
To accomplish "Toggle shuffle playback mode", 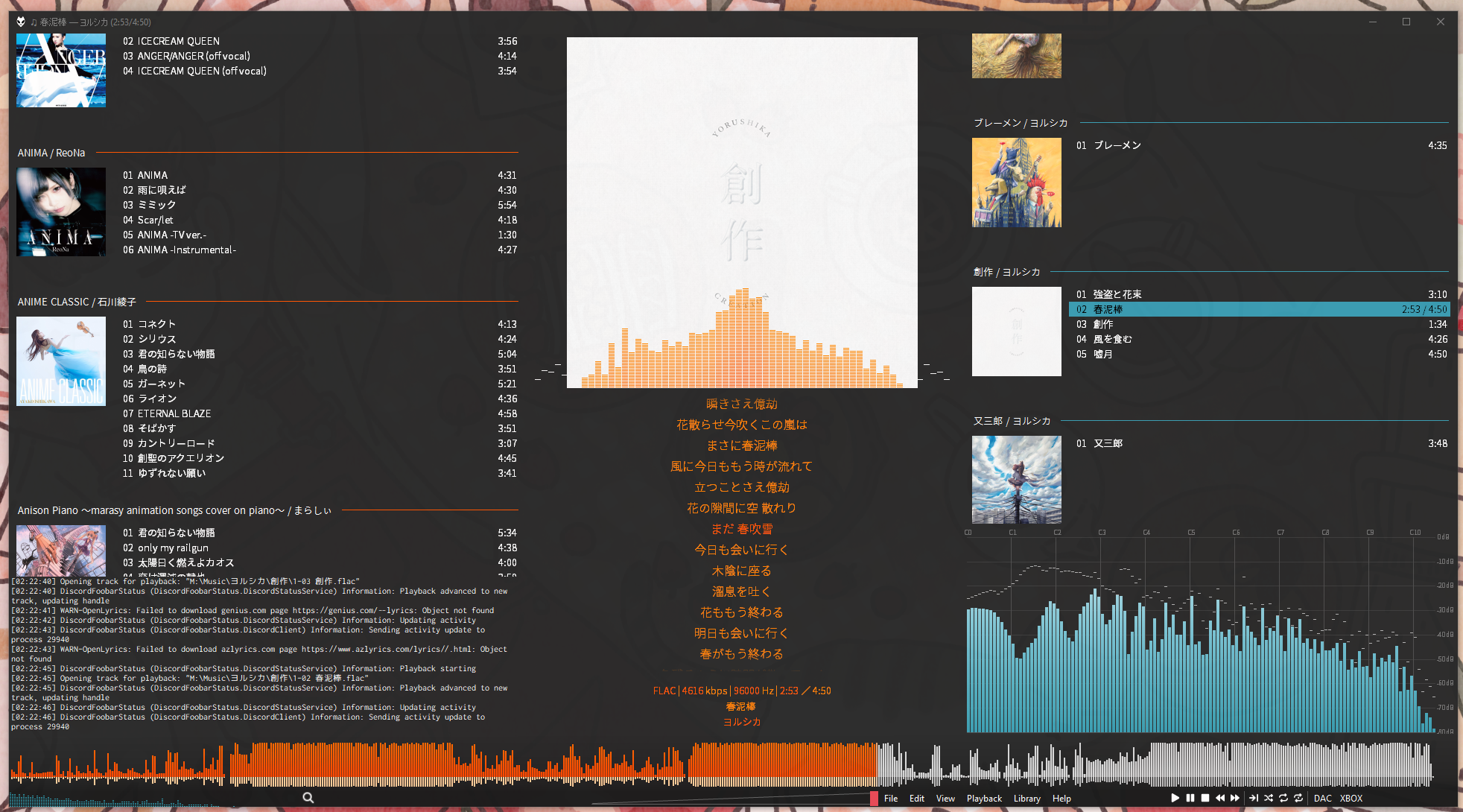I will [x=1269, y=798].
